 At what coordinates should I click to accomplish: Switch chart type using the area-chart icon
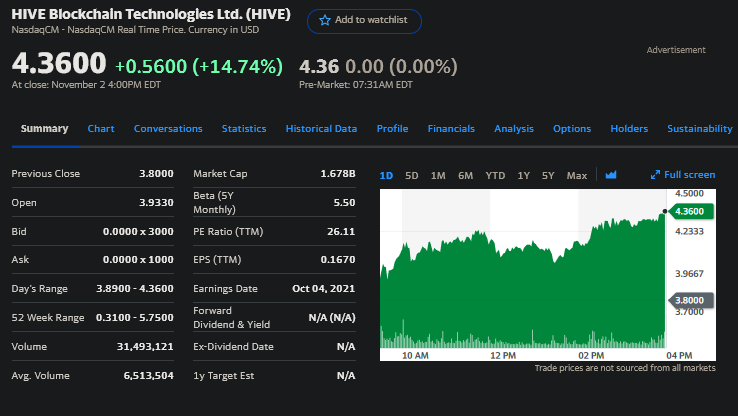tap(611, 175)
